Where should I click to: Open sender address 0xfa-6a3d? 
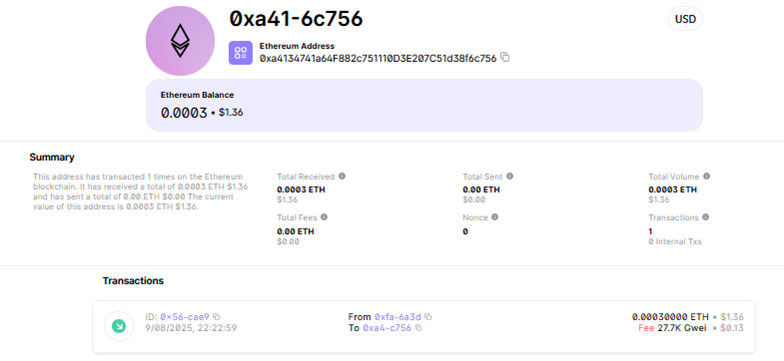[398, 317]
